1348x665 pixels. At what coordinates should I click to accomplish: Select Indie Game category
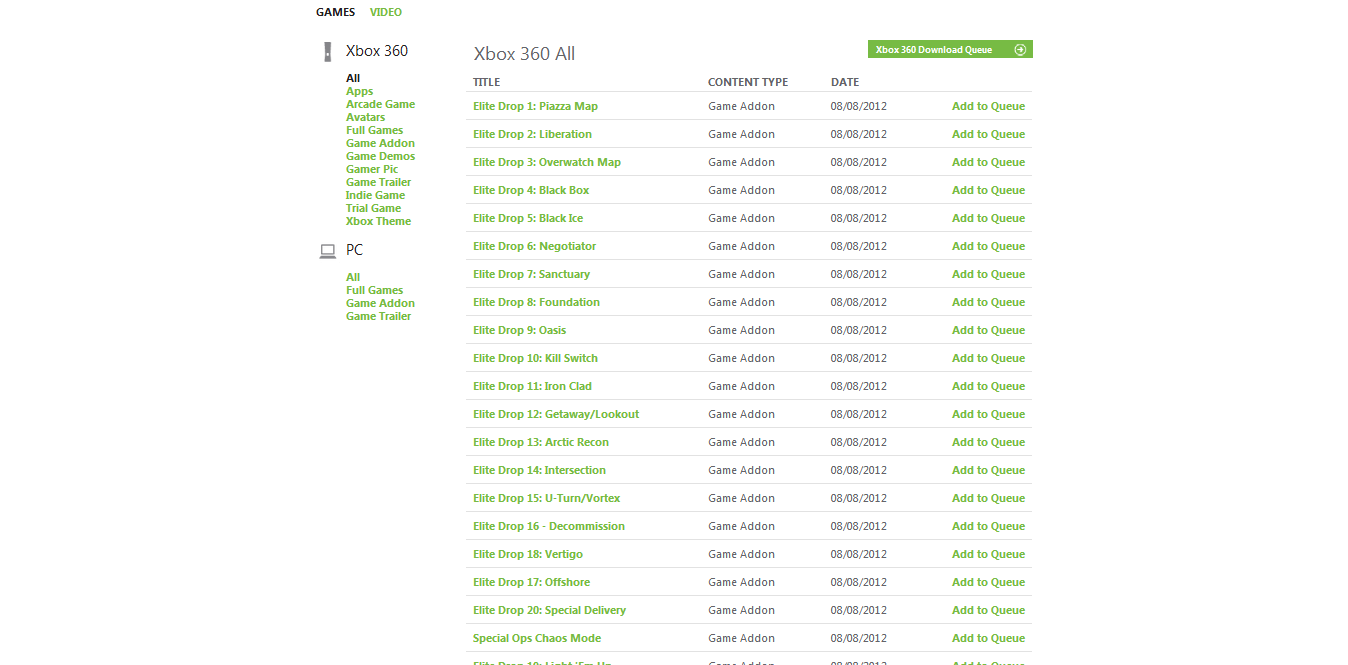(375, 195)
